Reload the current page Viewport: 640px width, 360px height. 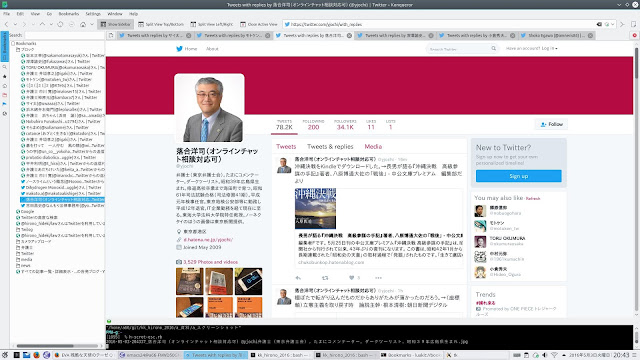(x=60, y=24)
